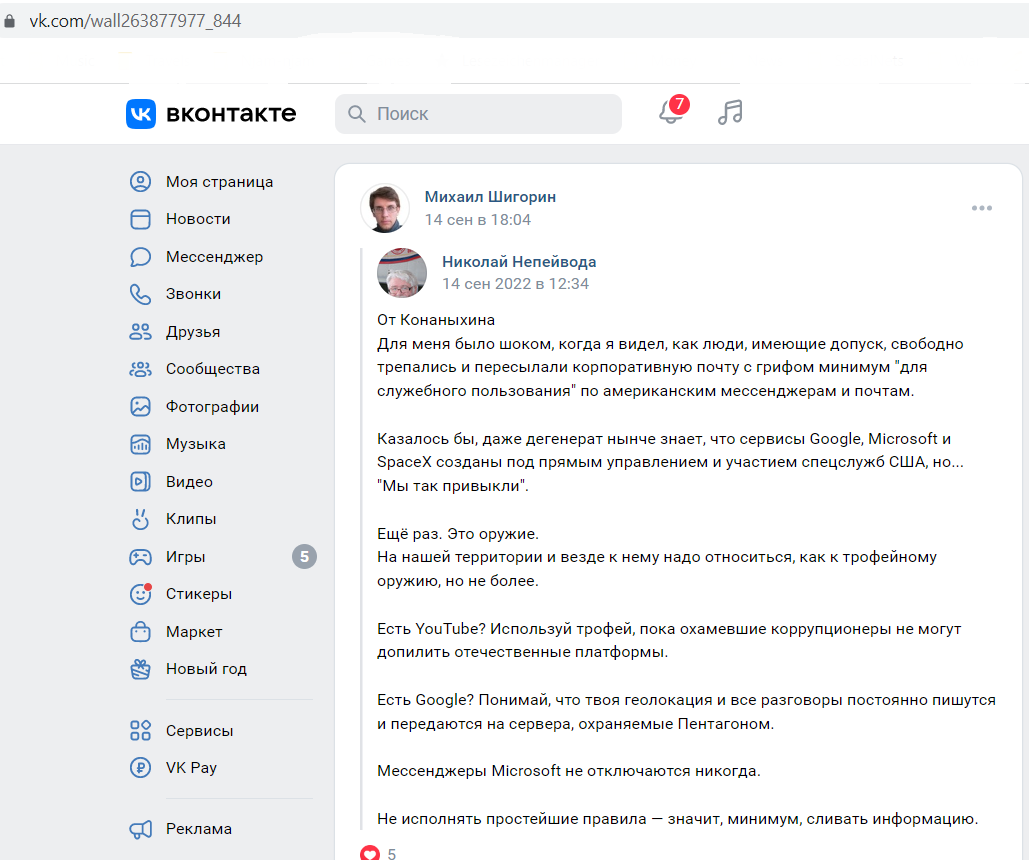Click the vk.com/wall263877977_844 address bar

135,21
